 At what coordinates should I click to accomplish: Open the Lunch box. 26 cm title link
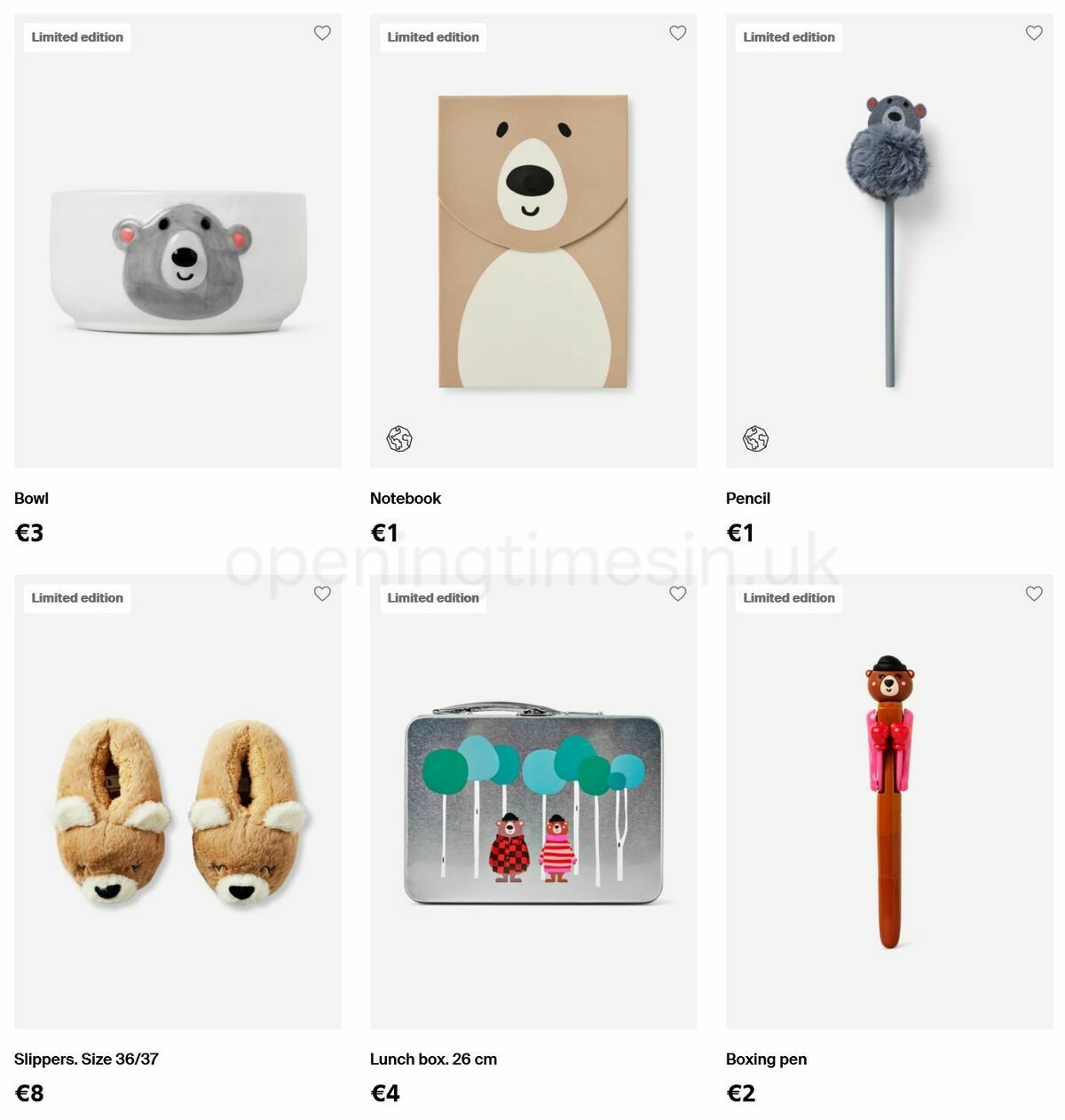[433, 1059]
